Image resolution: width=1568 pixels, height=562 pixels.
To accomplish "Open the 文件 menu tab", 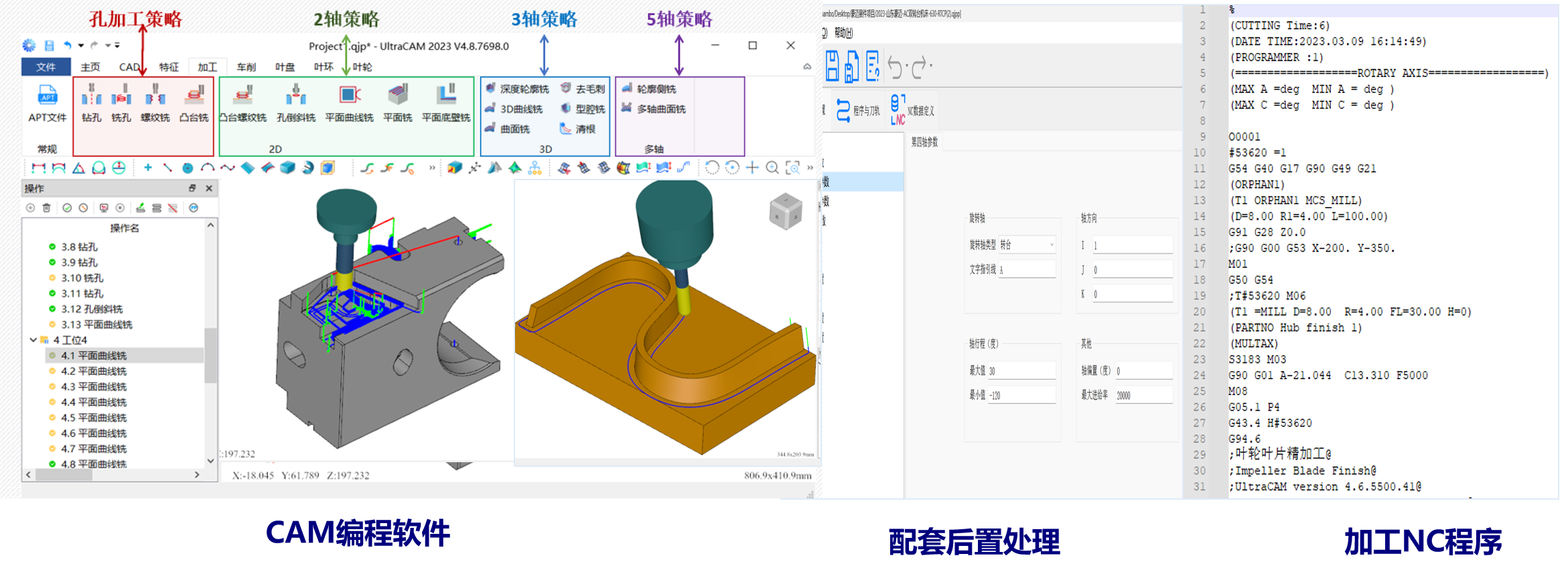I will click(46, 67).
